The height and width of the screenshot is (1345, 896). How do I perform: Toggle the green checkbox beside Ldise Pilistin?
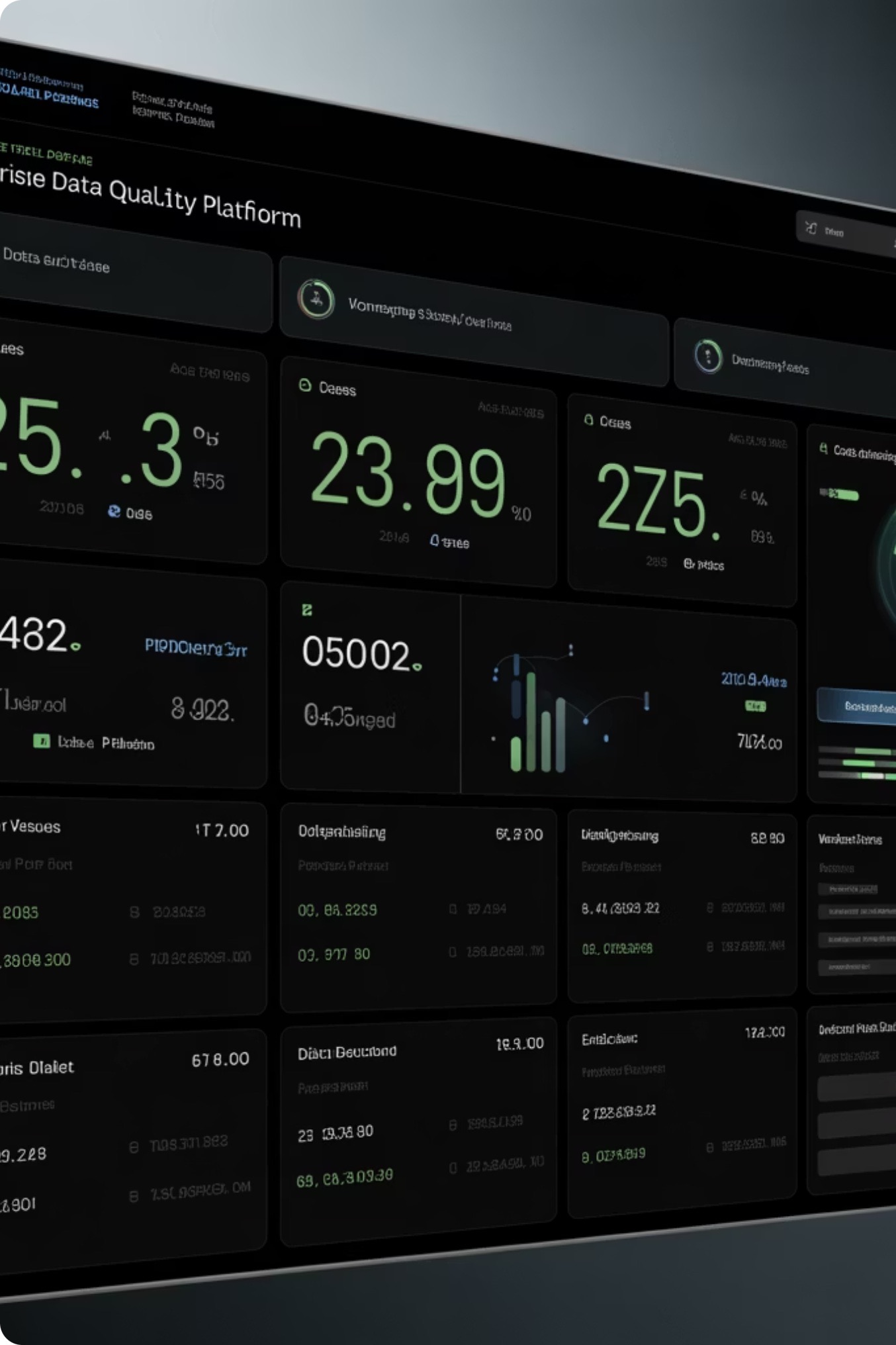tap(42, 741)
